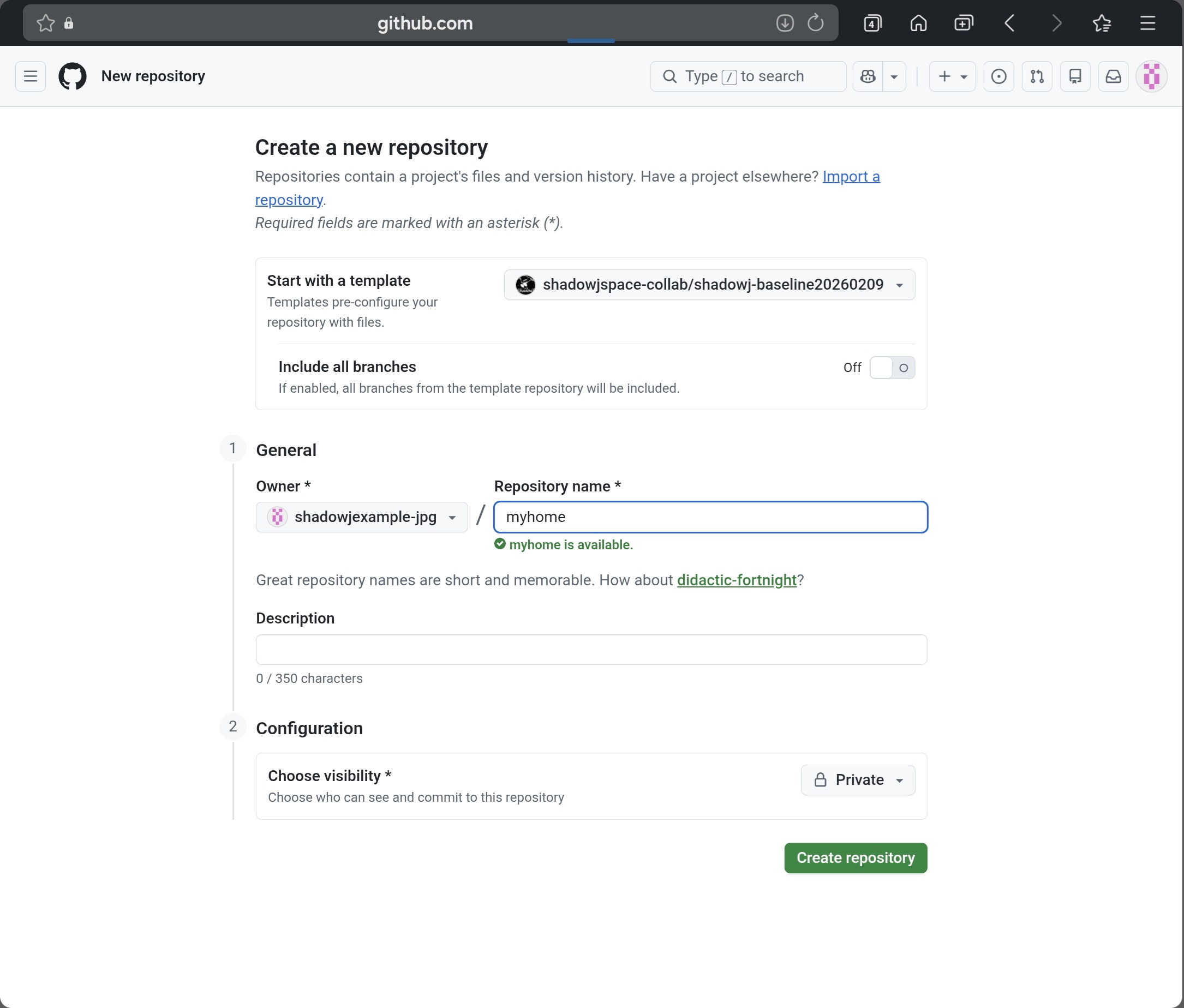Expand the template repository dropdown

click(x=709, y=284)
